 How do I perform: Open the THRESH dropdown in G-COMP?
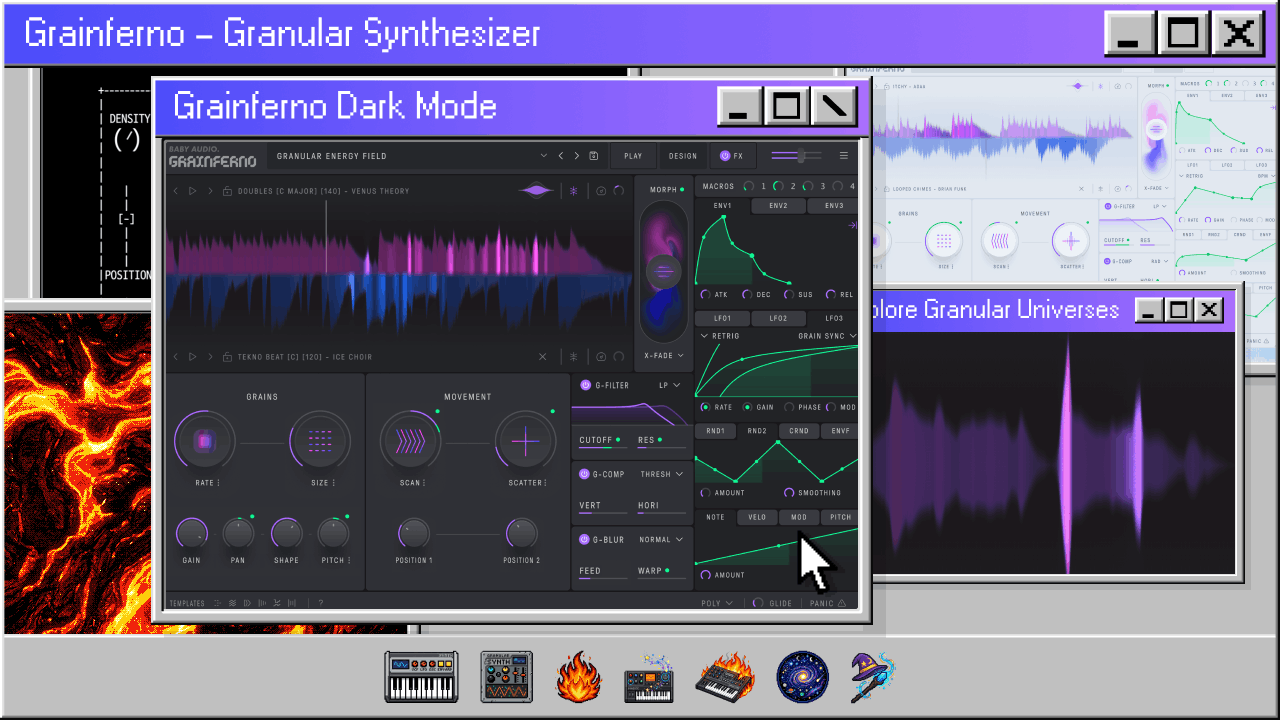(662, 475)
